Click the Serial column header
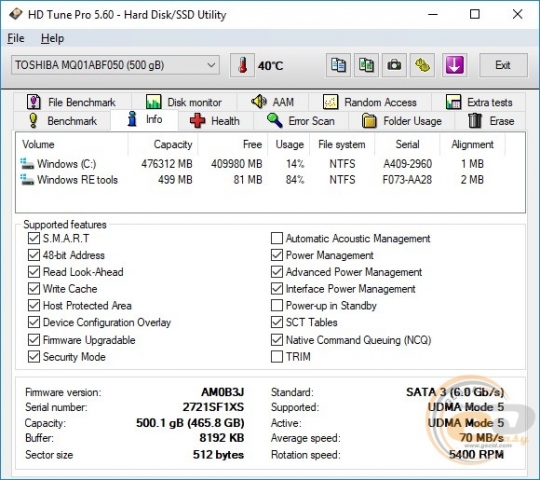 pyautogui.click(x=407, y=144)
